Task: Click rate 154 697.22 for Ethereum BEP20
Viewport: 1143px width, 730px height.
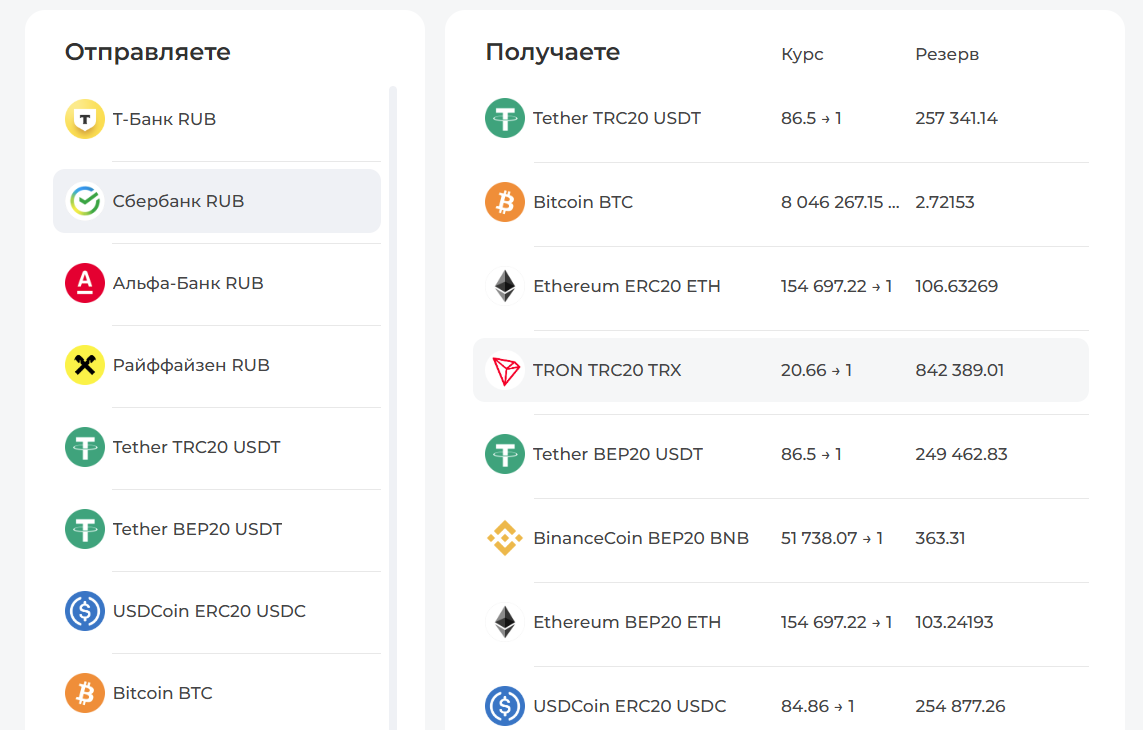Action: pyautogui.click(x=836, y=622)
